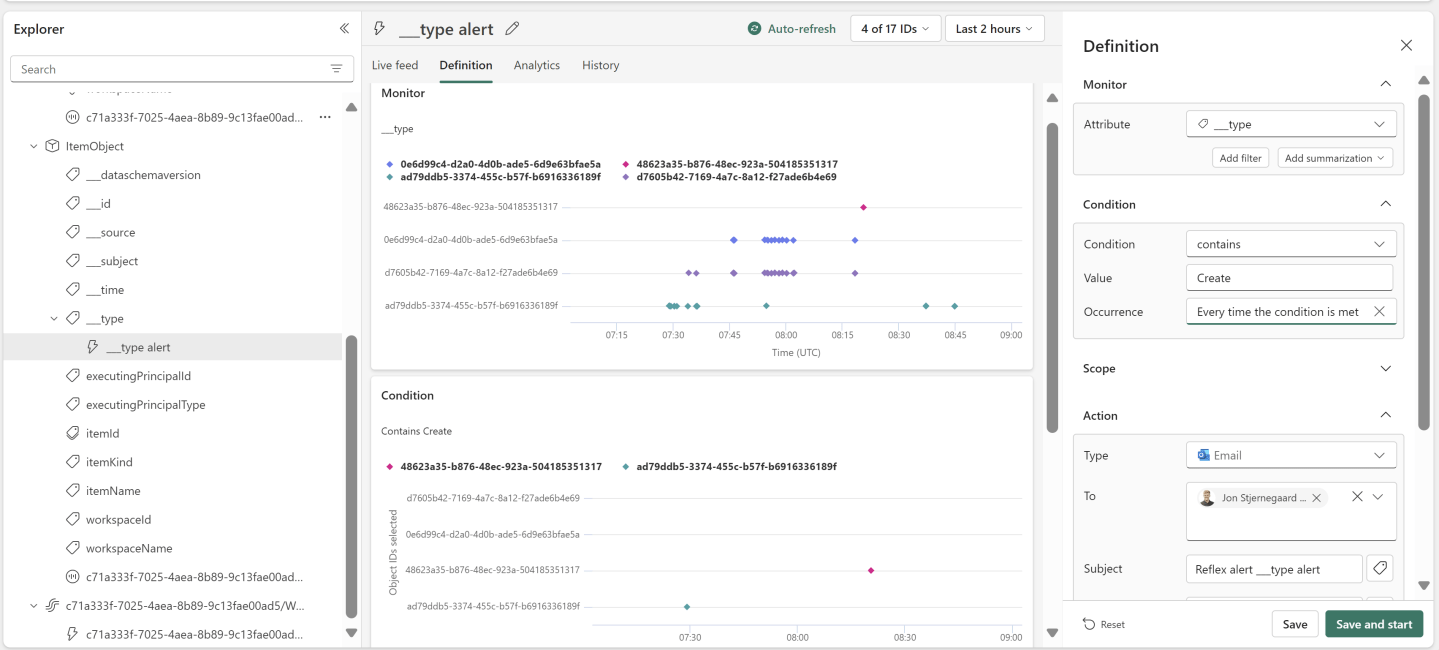The height and width of the screenshot is (650, 1439).
Task: Open the "Last 2 hours" time range dropdown
Action: [993, 28]
